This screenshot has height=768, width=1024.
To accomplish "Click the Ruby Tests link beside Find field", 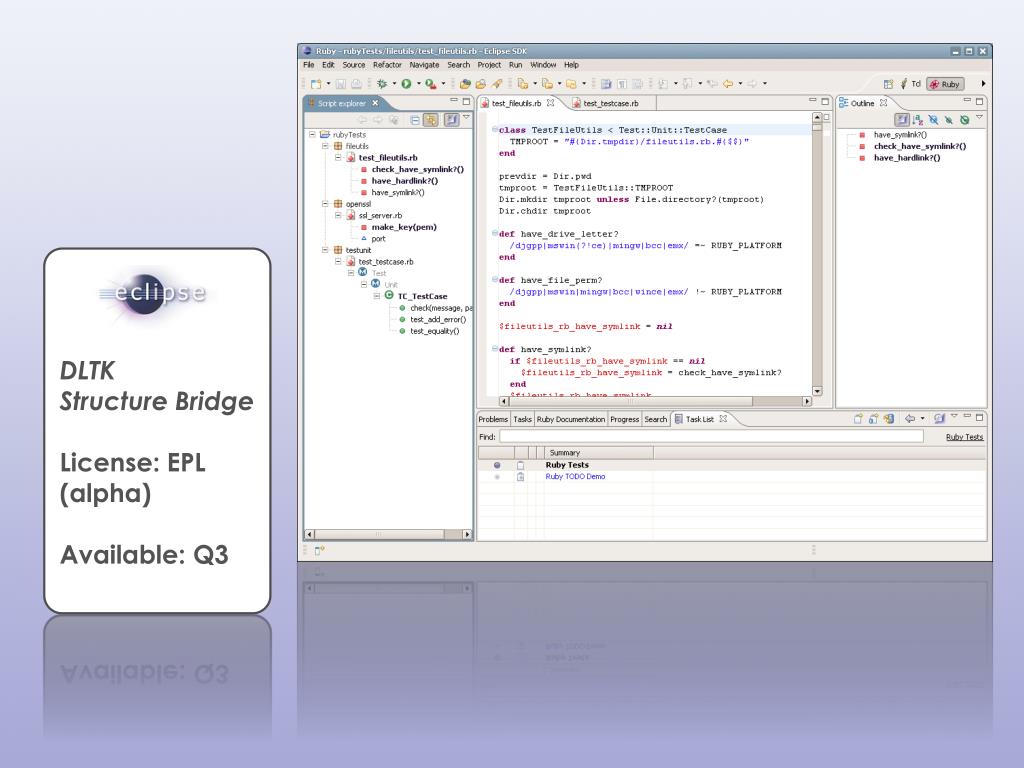I will pyautogui.click(x=965, y=437).
